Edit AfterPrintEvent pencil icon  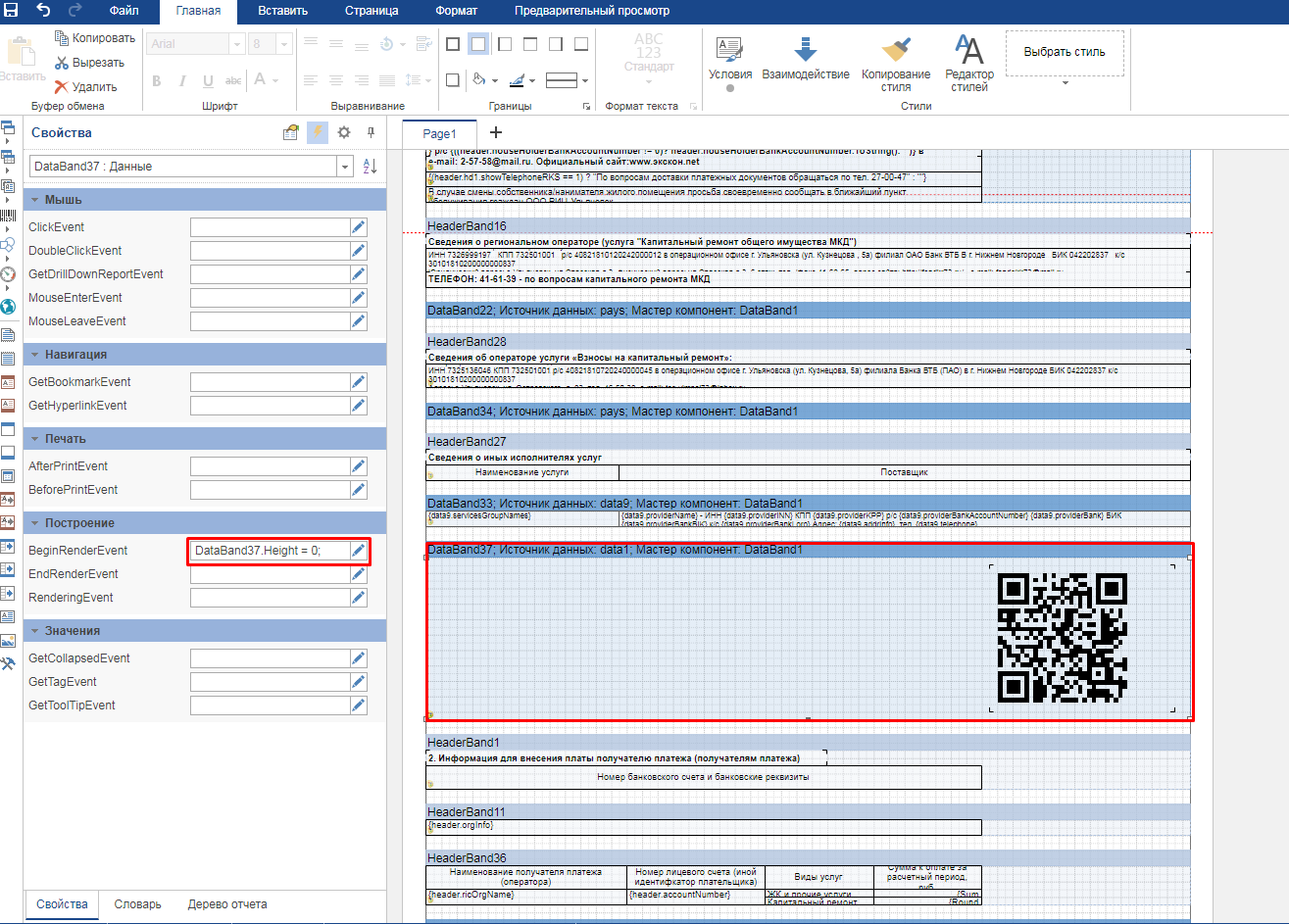pyautogui.click(x=359, y=466)
